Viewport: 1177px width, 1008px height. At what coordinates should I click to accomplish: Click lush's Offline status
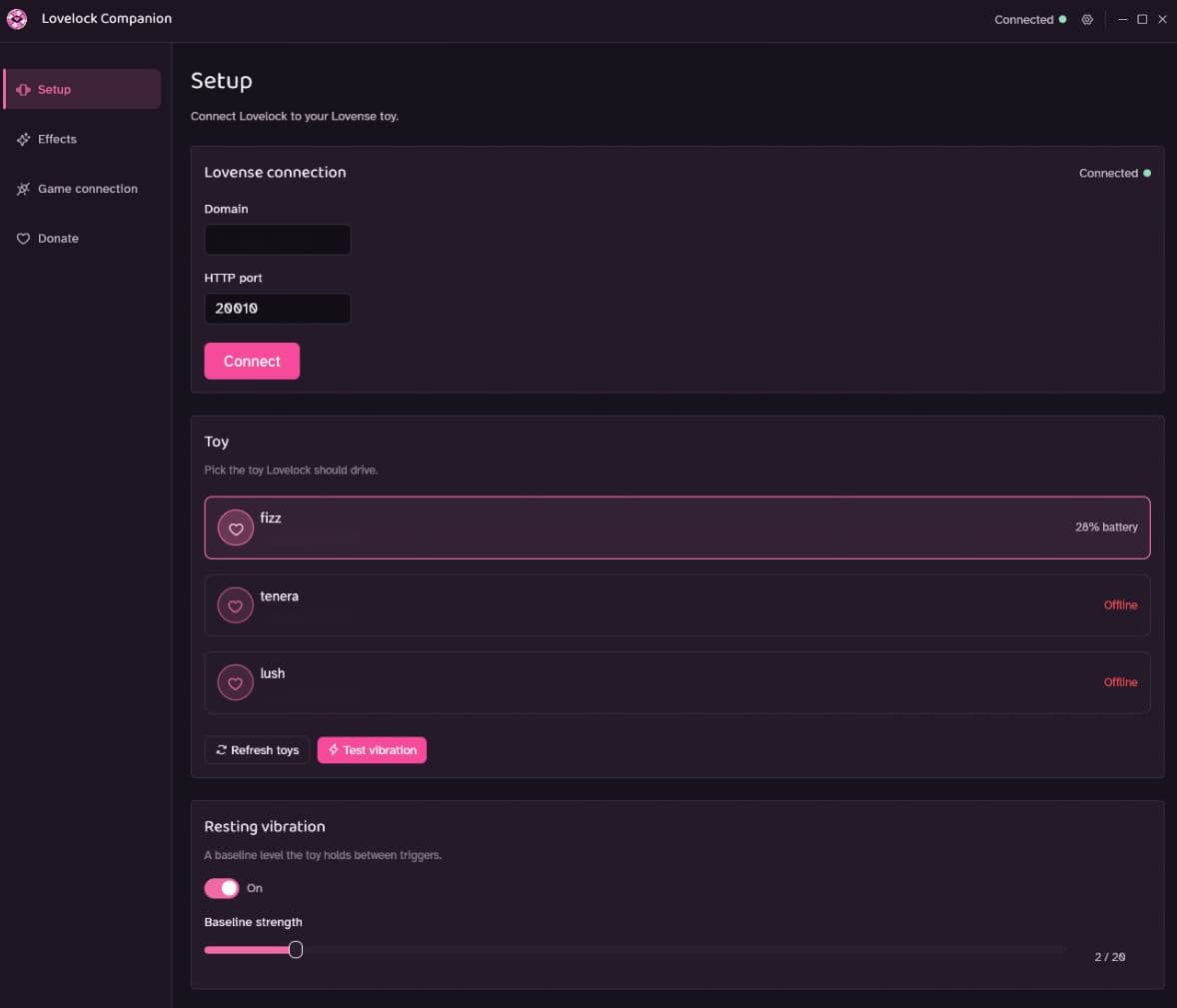(x=1120, y=682)
